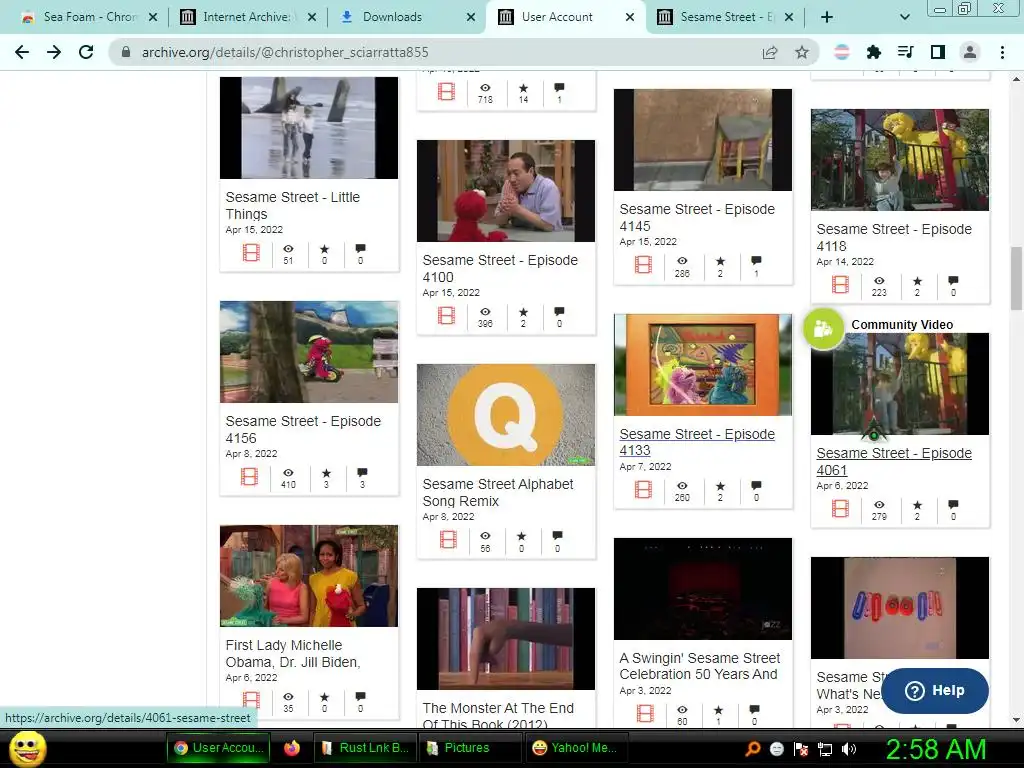Open The Monster At The End title
This screenshot has width=1024, height=768.
[x=498, y=716]
